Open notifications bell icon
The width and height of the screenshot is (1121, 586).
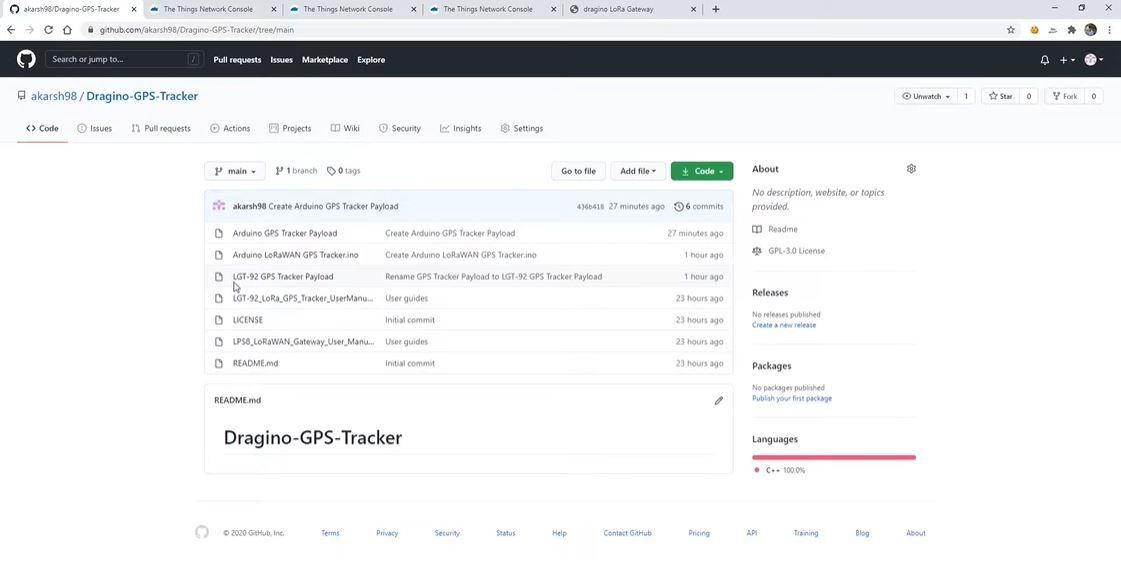tap(1045, 60)
